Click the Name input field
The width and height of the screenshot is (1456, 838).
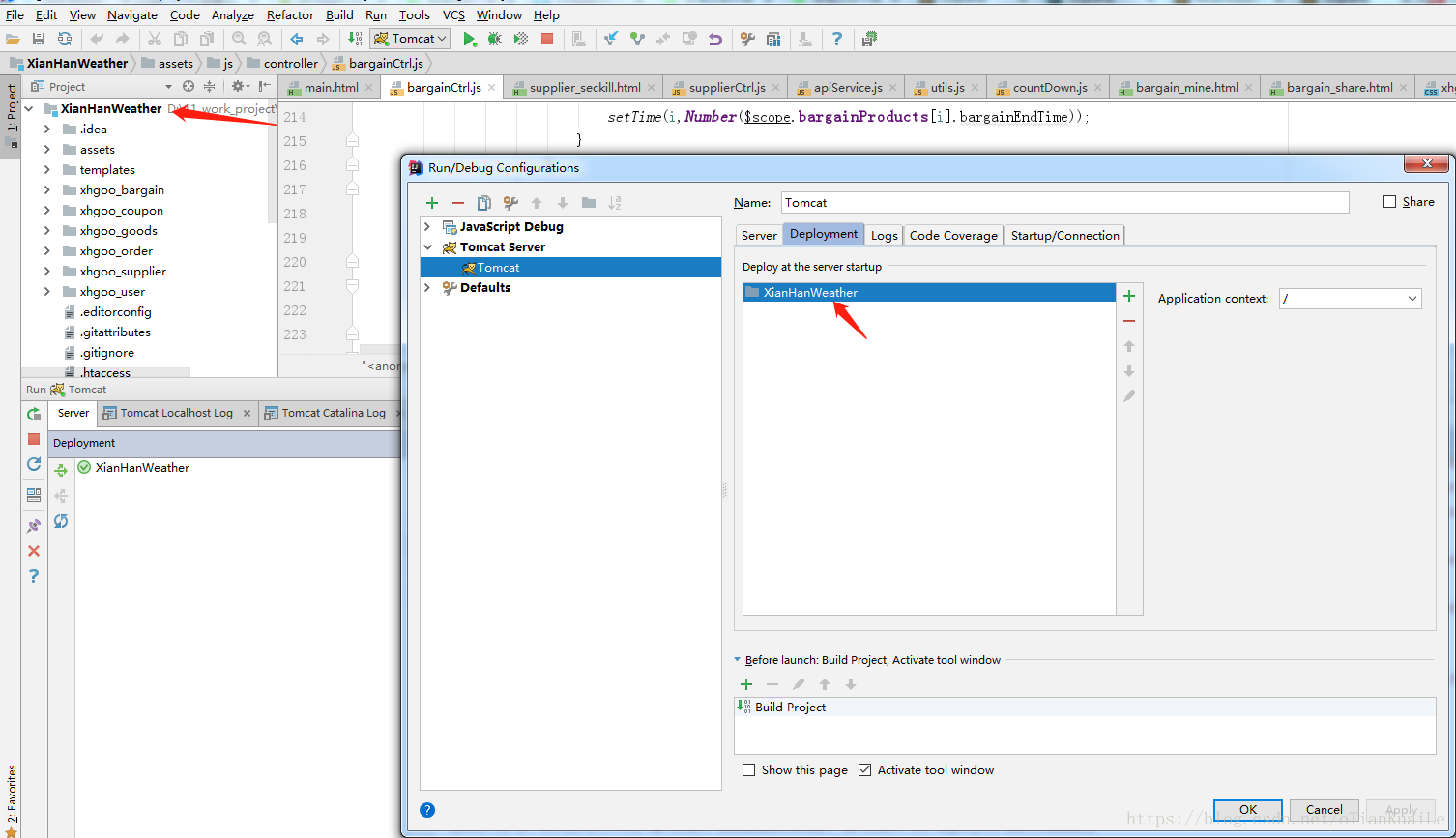1064,202
